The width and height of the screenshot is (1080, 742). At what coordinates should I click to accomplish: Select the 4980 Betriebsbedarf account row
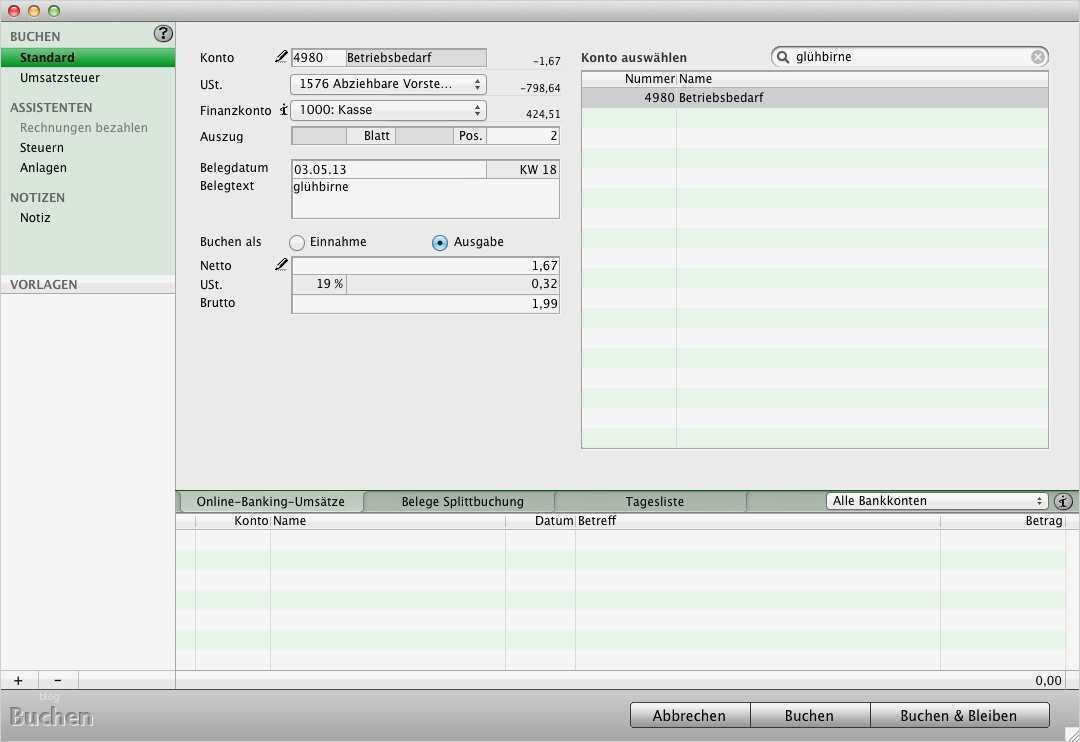pos(700,98)
